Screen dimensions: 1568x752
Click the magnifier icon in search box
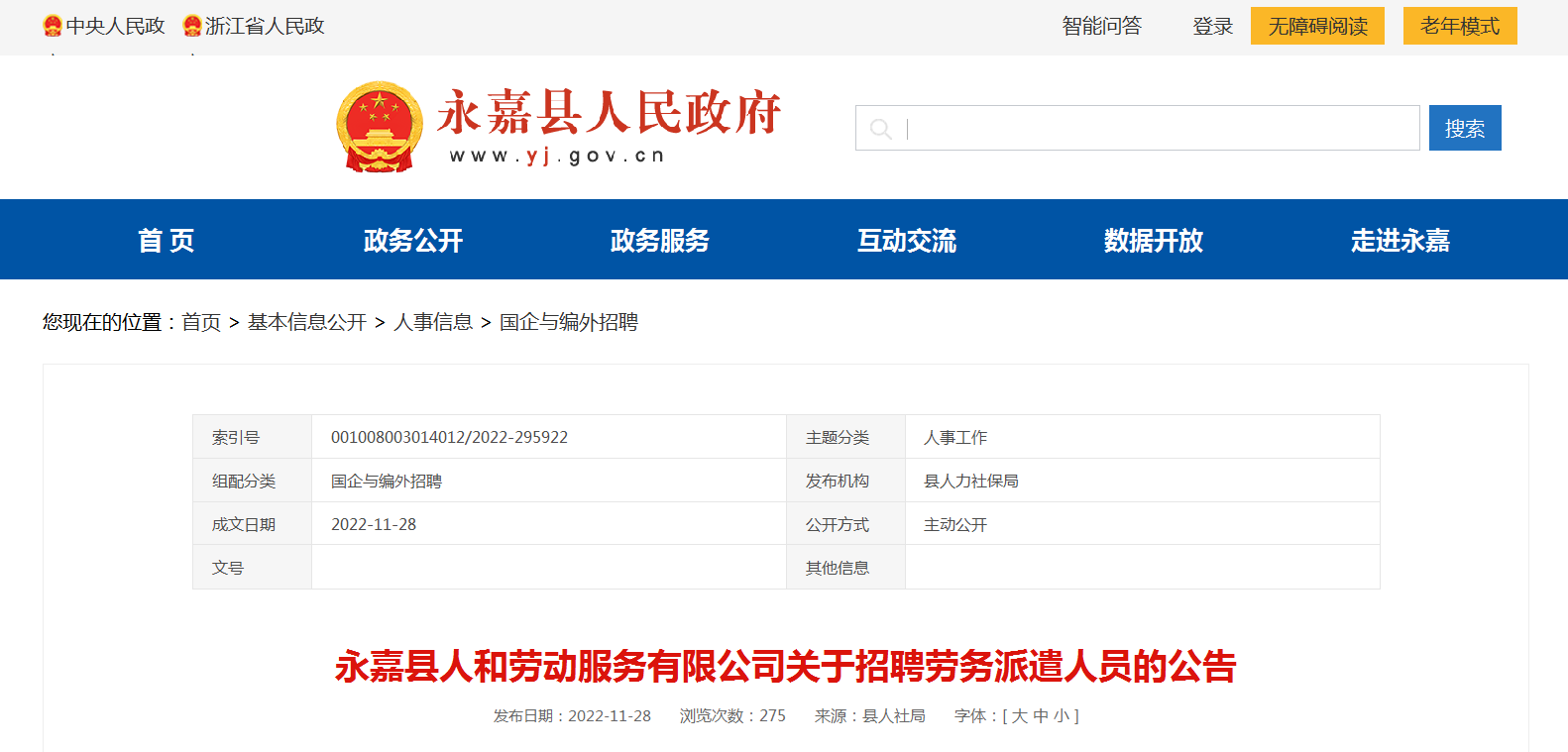(x=880, y=129)
